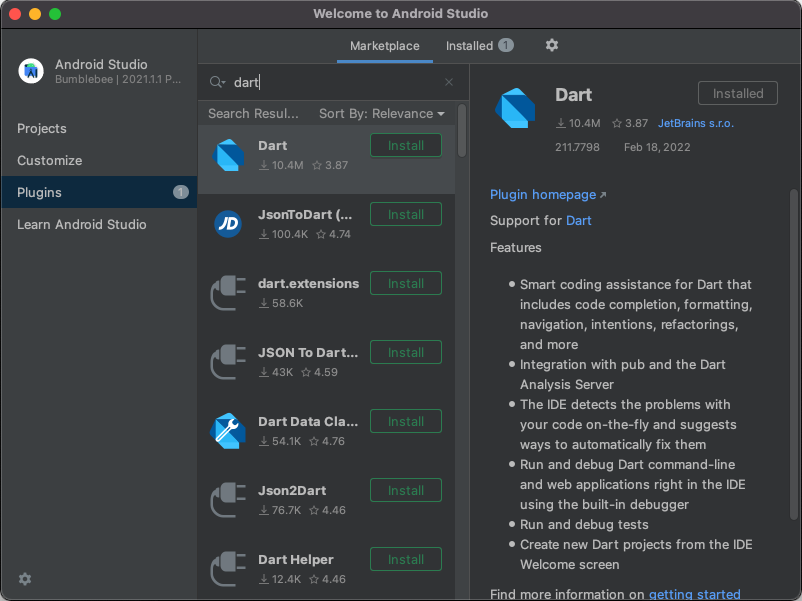The width and height of the screenshot is (802, 601).
Task: Clear the plugin search text
Action: pyautogui.click(x=449, y=82)
